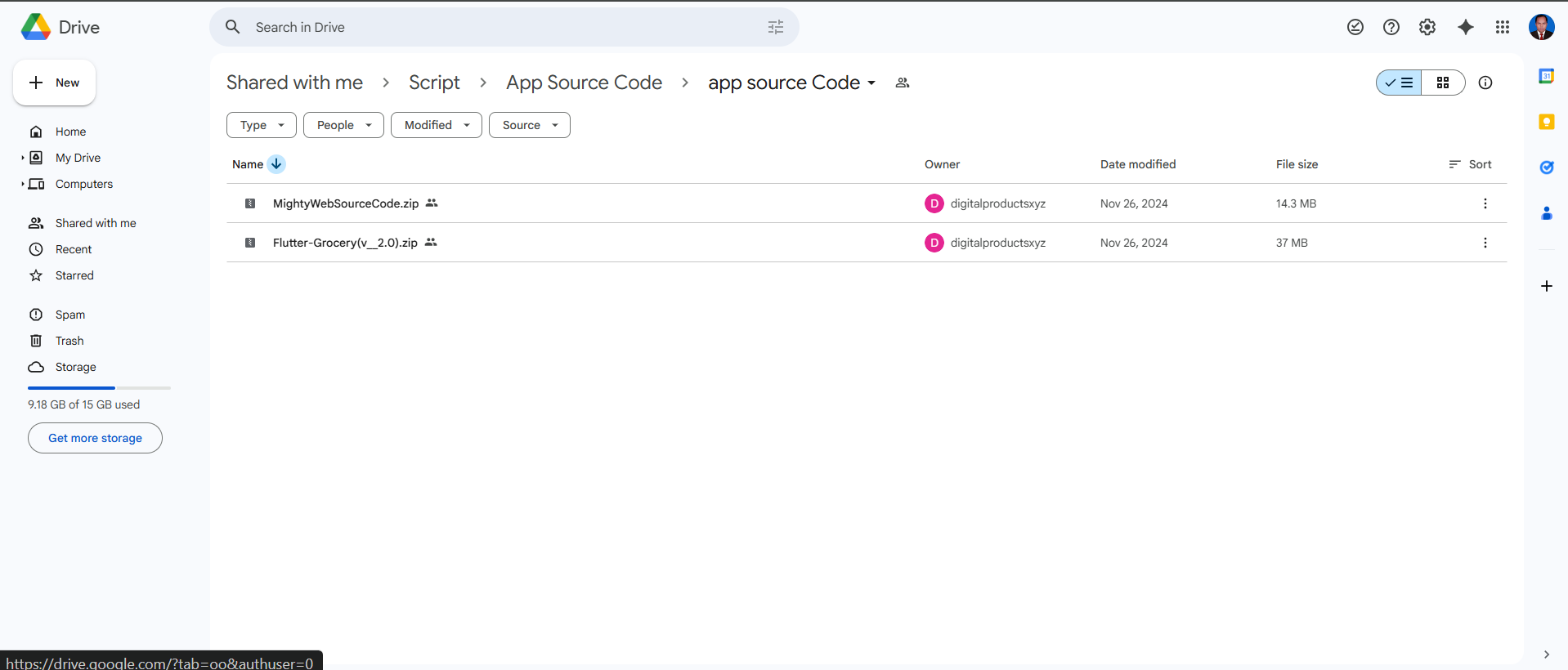Switch to grid layout view

tap(1442, 83)
